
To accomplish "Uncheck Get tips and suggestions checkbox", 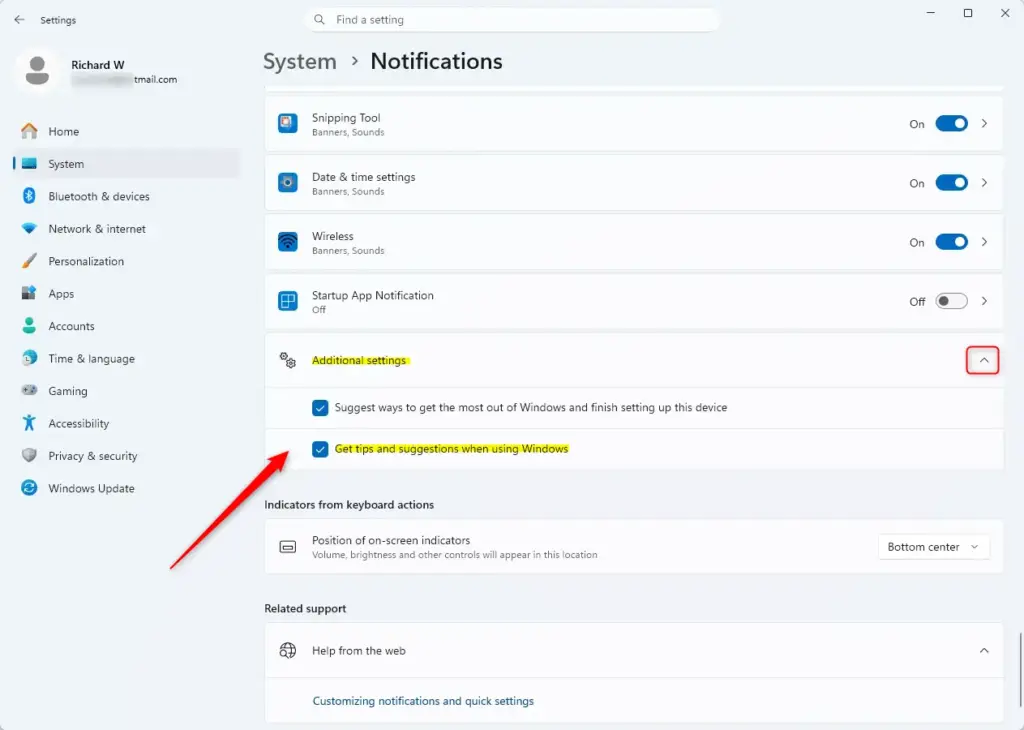I will tap(320, 449).
